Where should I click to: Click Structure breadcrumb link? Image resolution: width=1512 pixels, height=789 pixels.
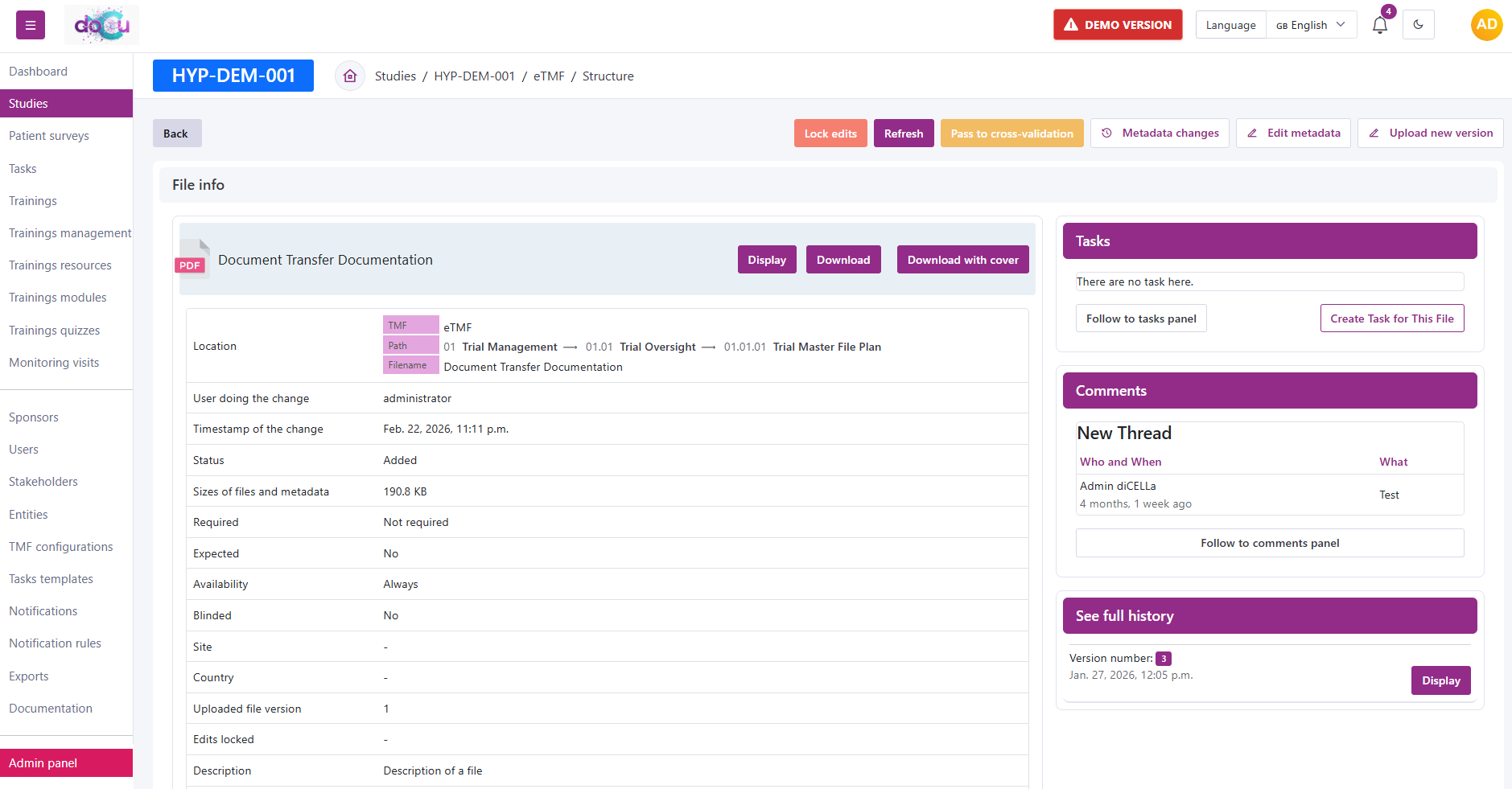tap(608, 76)
